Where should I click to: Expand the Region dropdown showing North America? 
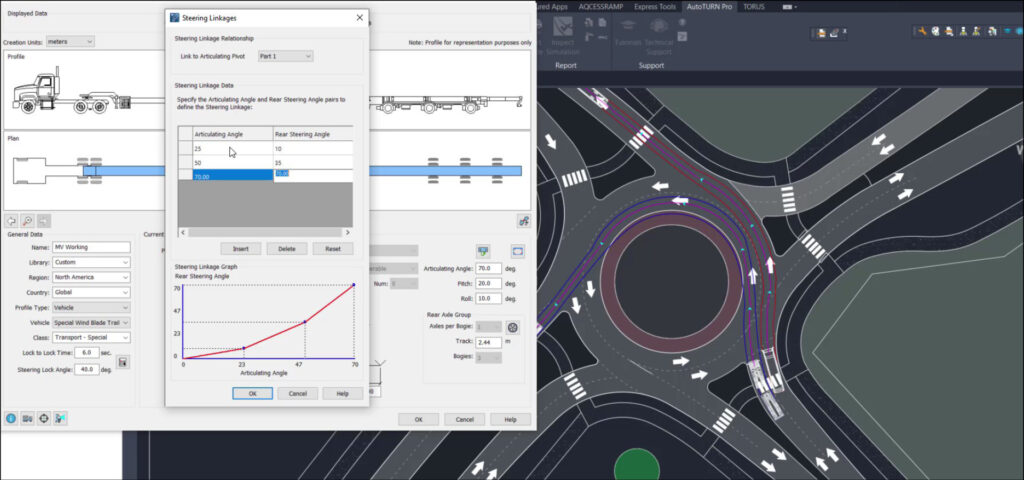click(92, 277)
